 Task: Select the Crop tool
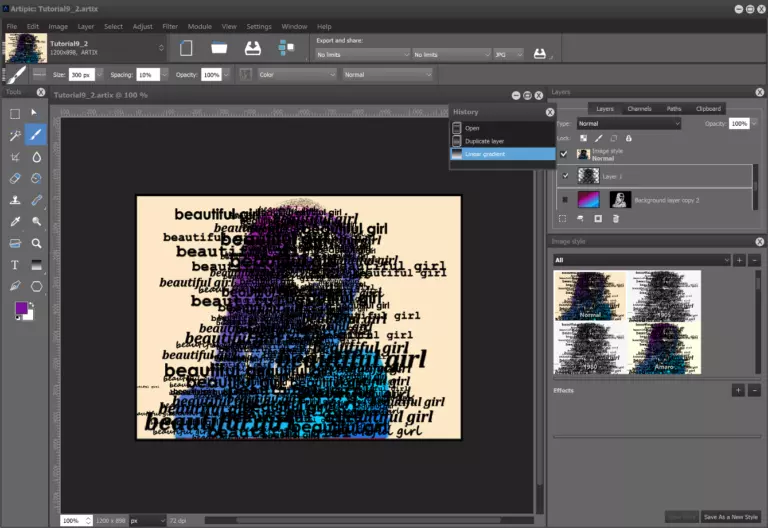(15, 157)
